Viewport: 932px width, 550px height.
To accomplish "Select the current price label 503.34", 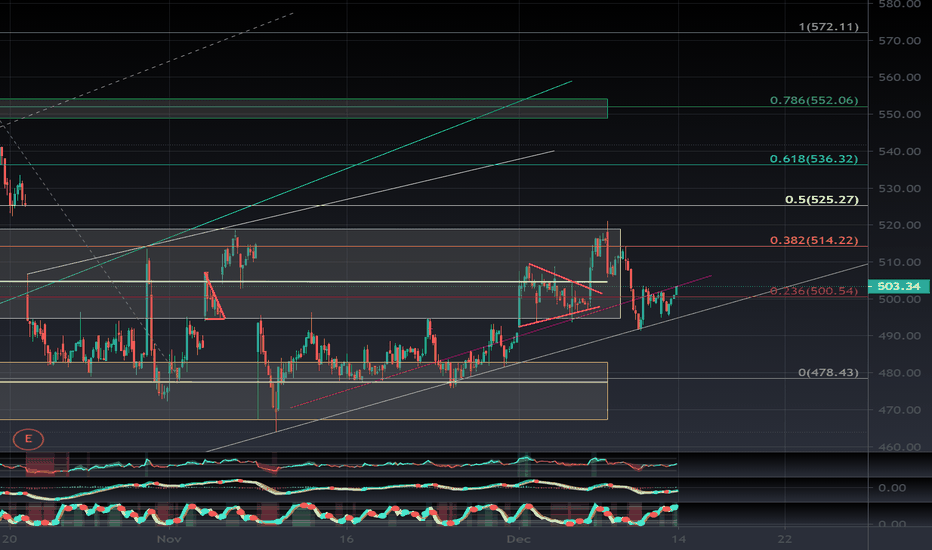I will tap(898, 286).
